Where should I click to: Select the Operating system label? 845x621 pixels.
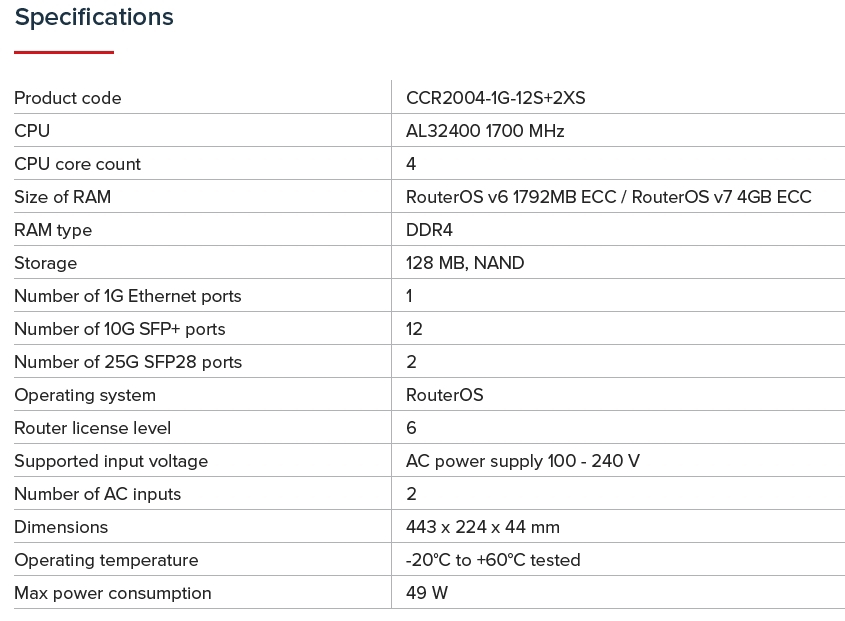[x=85, y=395]
